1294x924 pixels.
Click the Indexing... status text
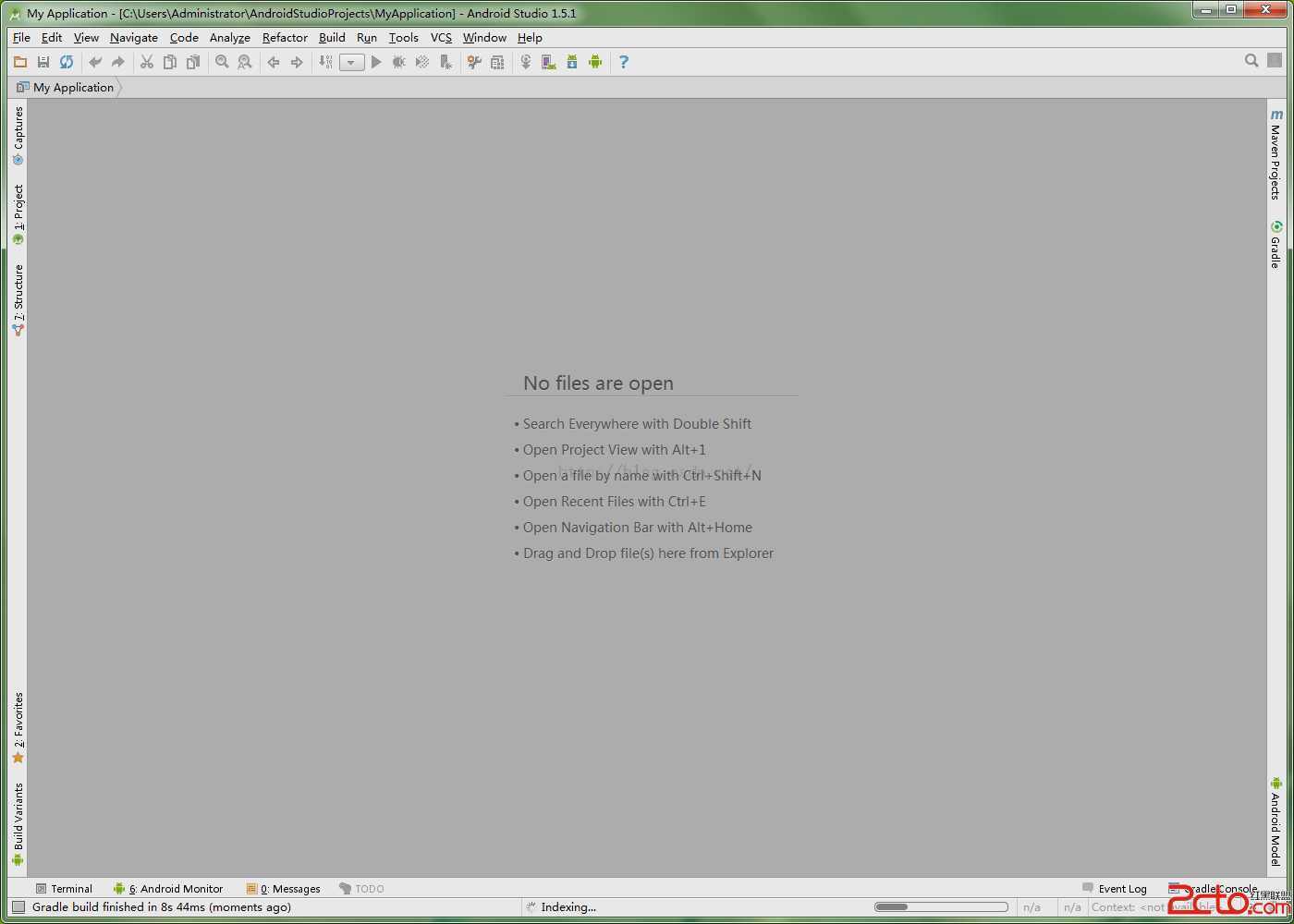(x=568, y=907)
